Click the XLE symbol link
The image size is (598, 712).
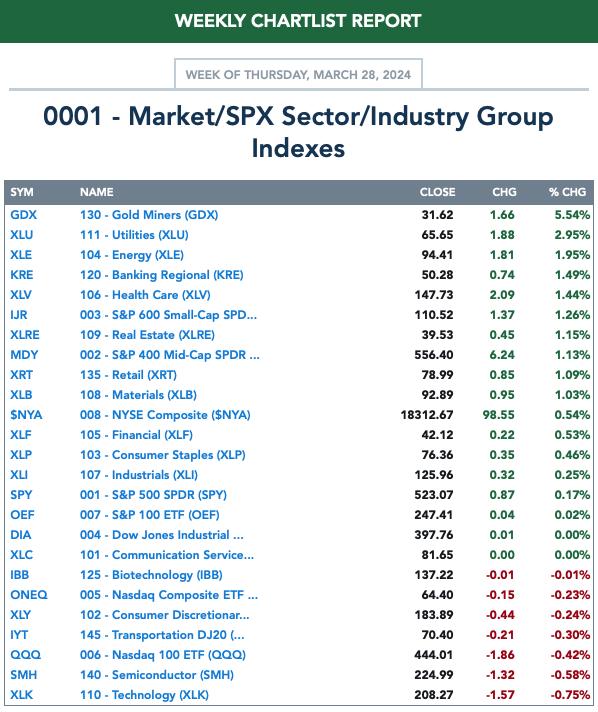[x=21, y=255]
